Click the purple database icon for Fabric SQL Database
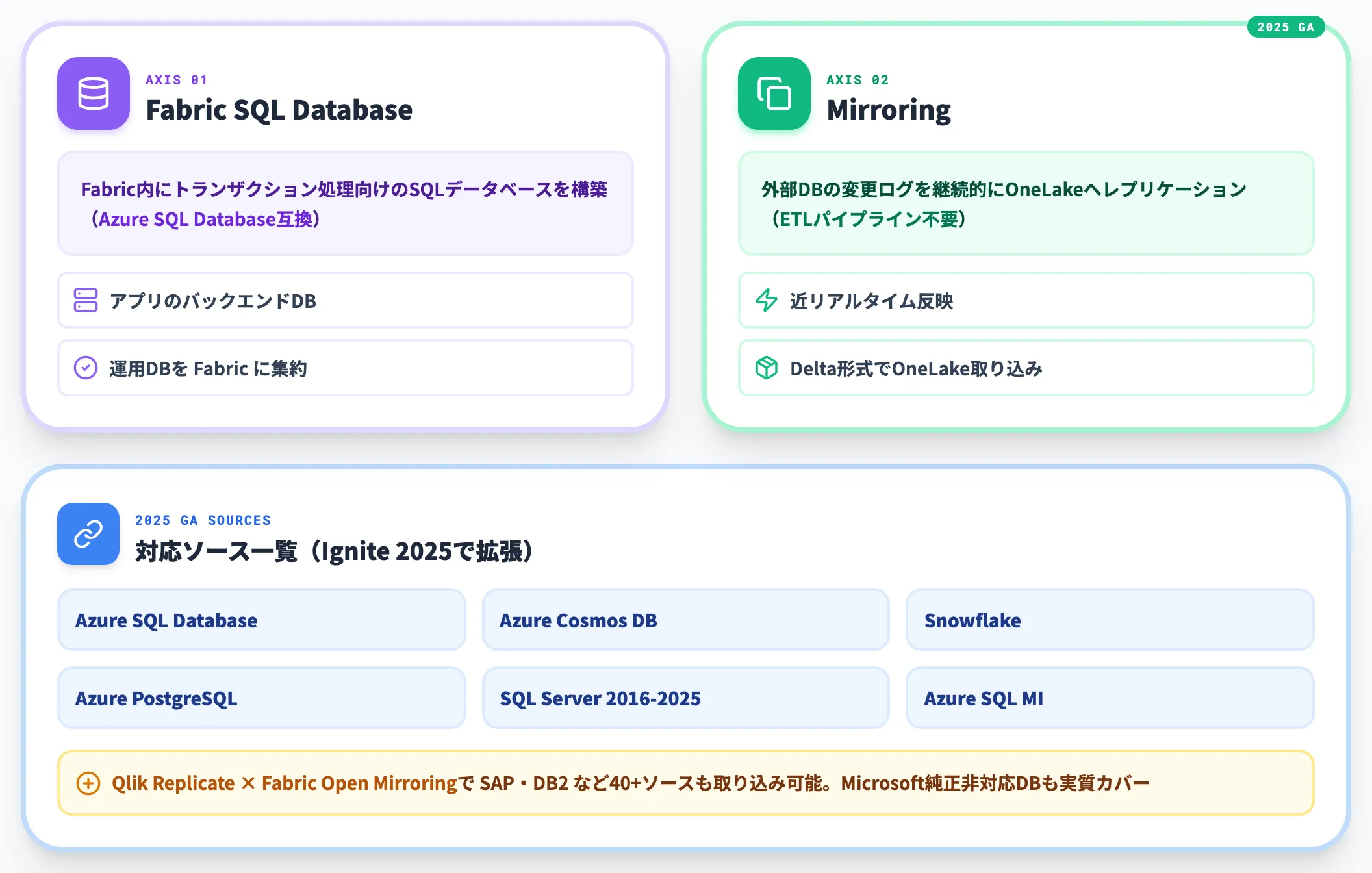 [93, 94]
